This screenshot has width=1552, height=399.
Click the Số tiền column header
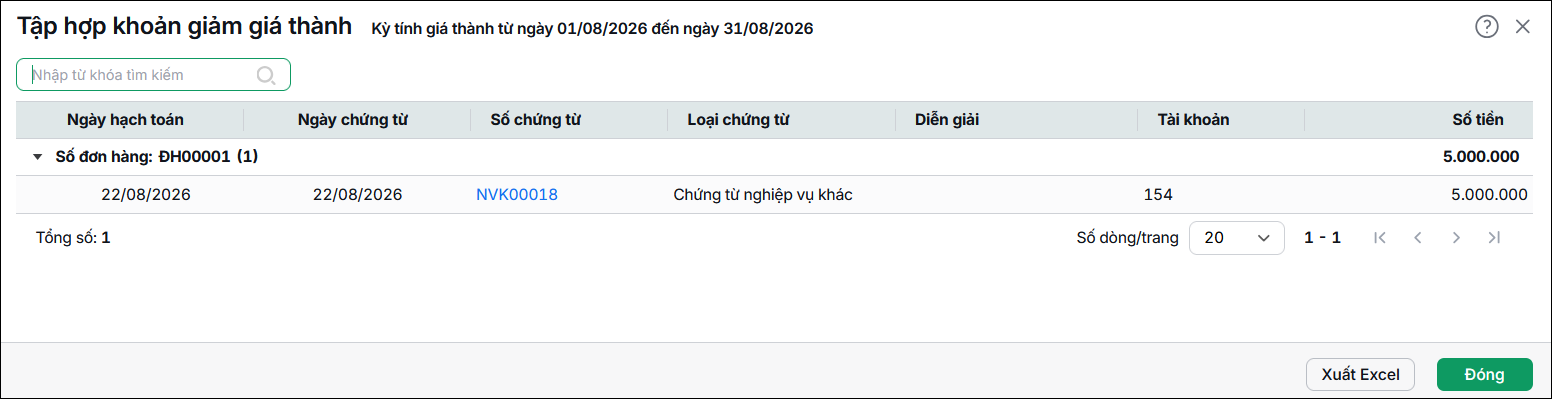pos(1477,120)
